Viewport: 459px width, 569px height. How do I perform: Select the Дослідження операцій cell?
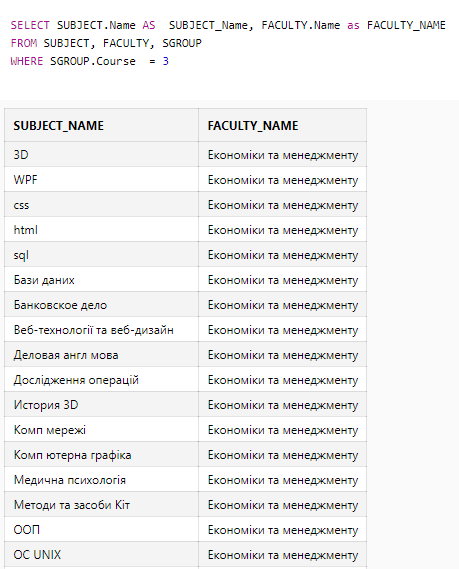pyautogui.click(x=101, y=380)
